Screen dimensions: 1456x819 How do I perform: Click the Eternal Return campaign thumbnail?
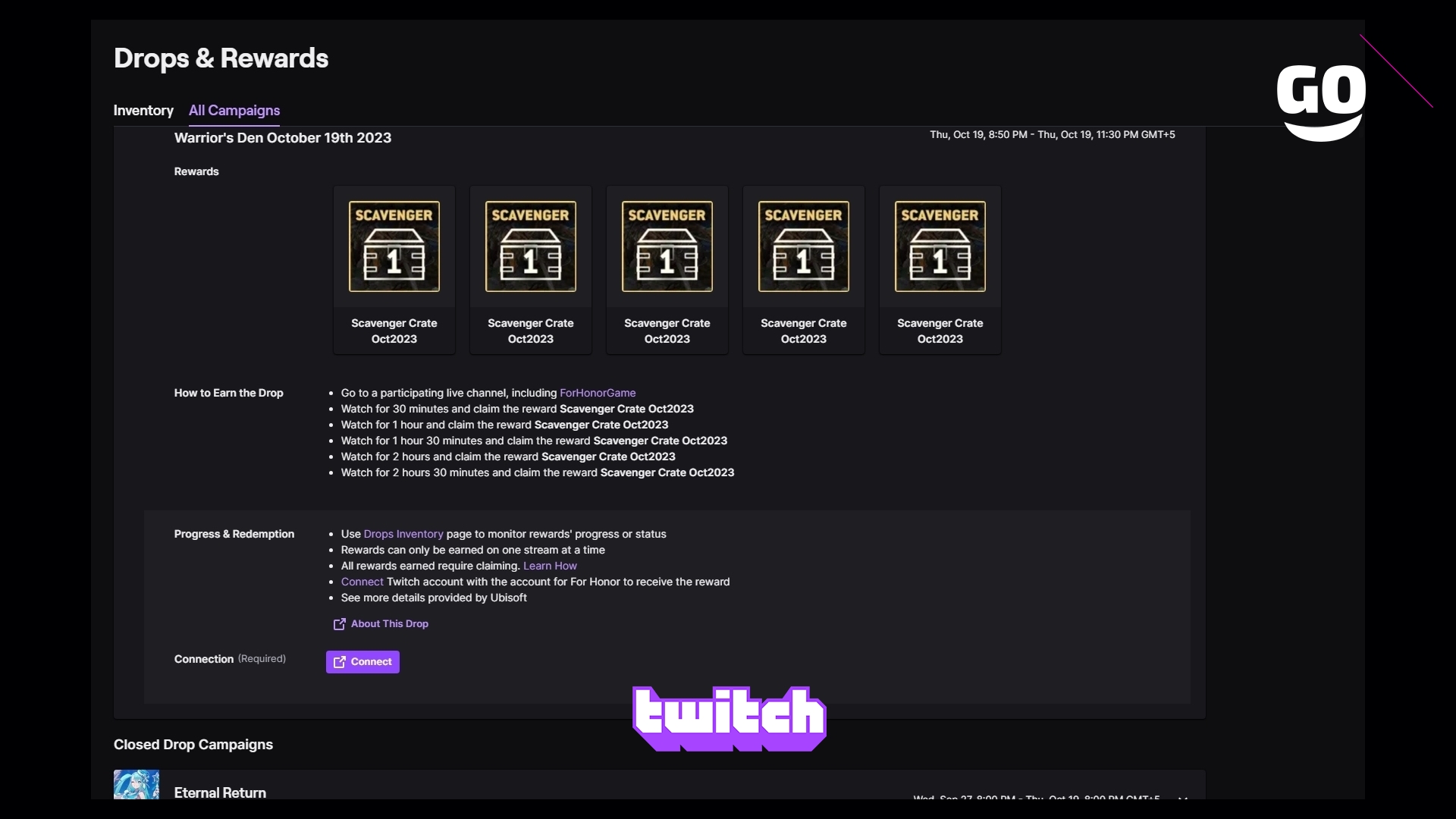pos(136,791)
